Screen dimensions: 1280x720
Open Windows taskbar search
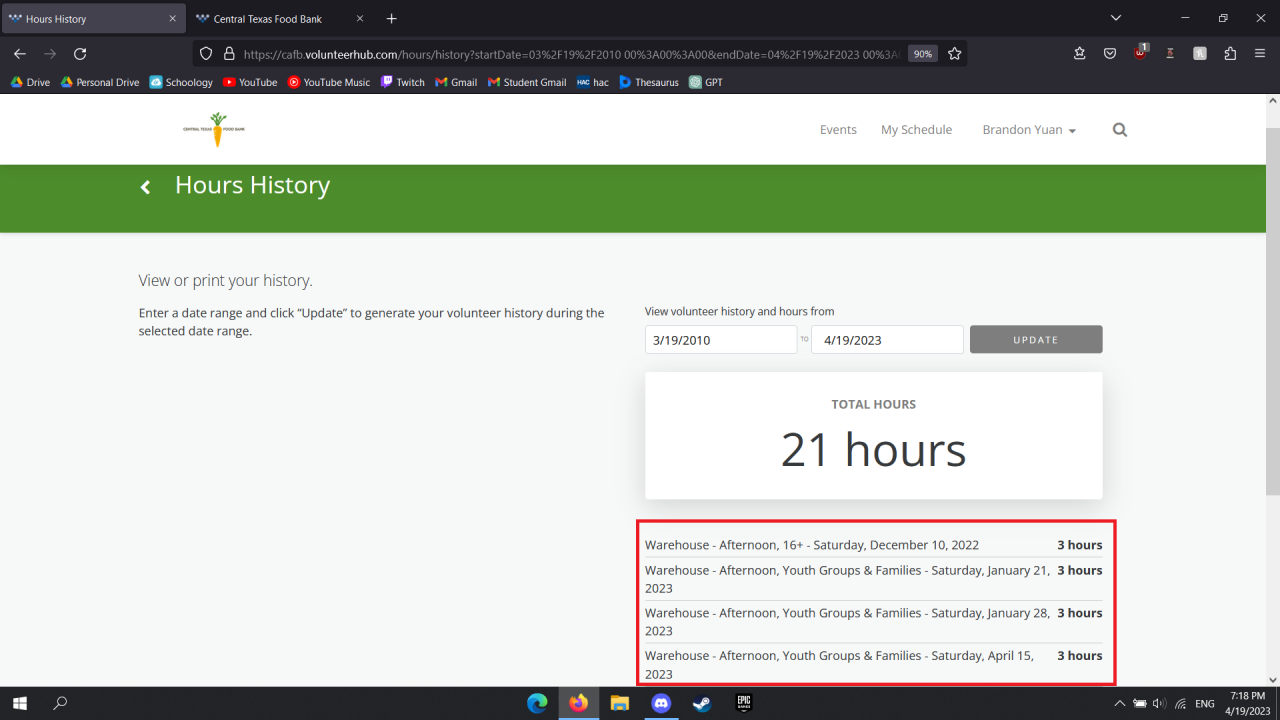[x=60, y=703]
